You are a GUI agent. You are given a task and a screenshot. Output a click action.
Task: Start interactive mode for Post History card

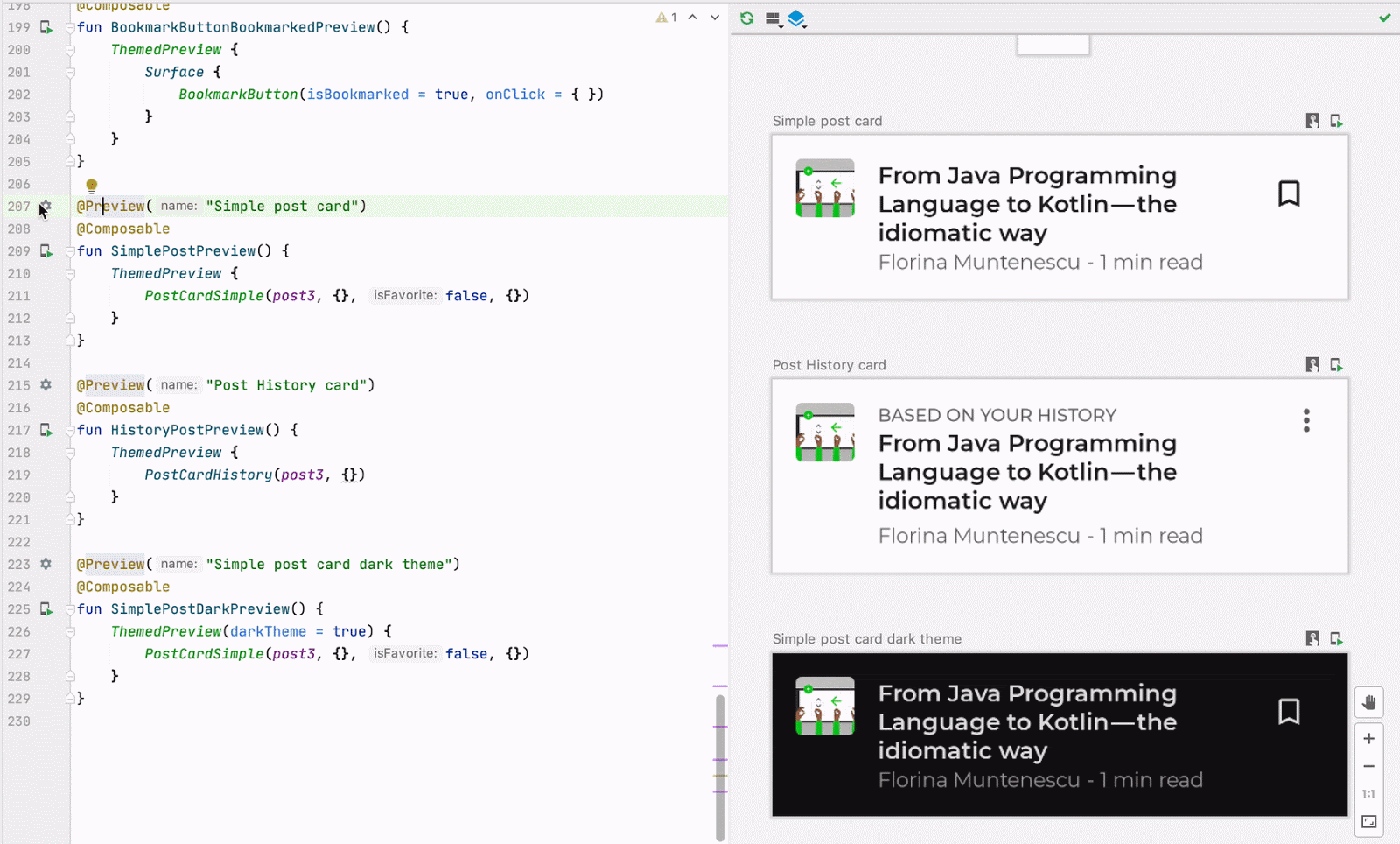point(1312,364)
